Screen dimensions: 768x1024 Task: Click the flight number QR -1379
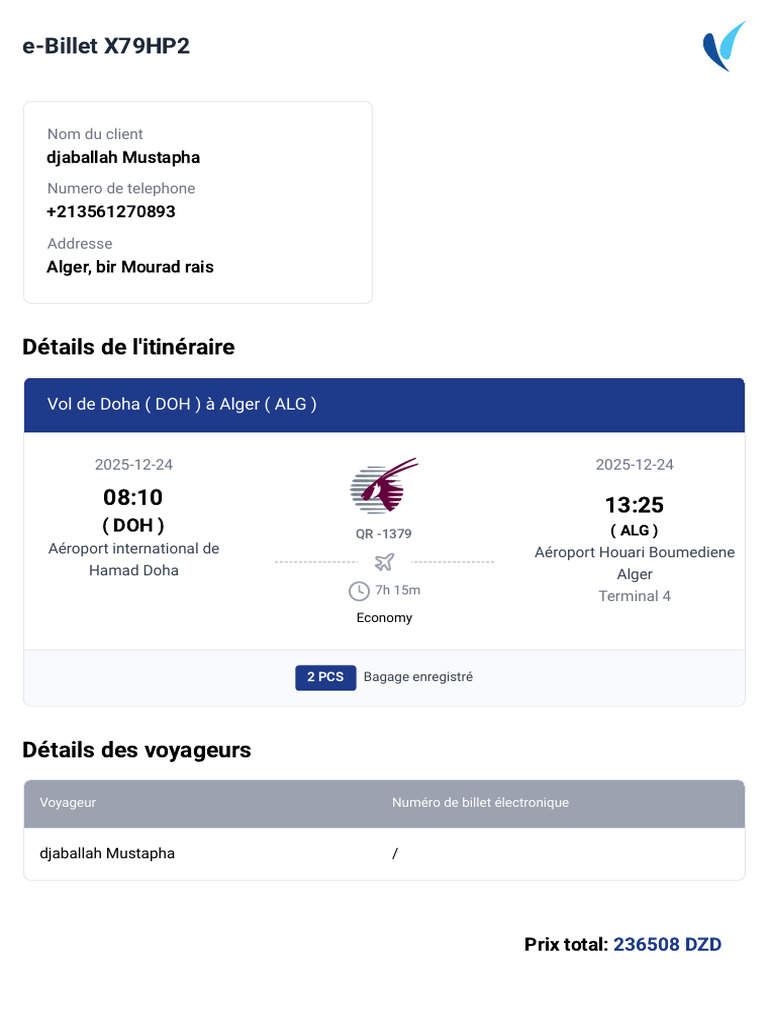tap(383, 534)
